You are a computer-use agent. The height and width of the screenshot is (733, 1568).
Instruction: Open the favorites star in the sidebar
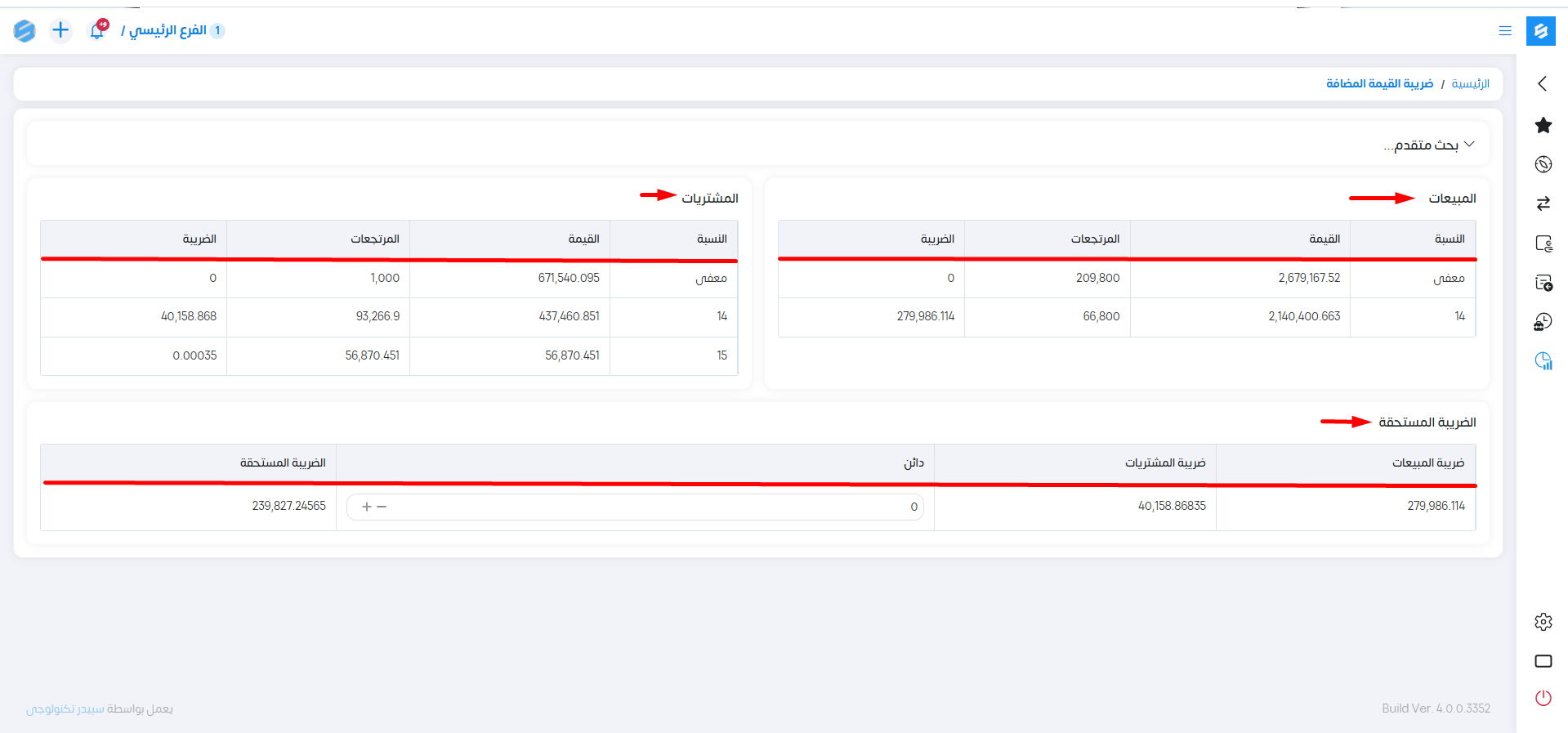(1543, 125)
